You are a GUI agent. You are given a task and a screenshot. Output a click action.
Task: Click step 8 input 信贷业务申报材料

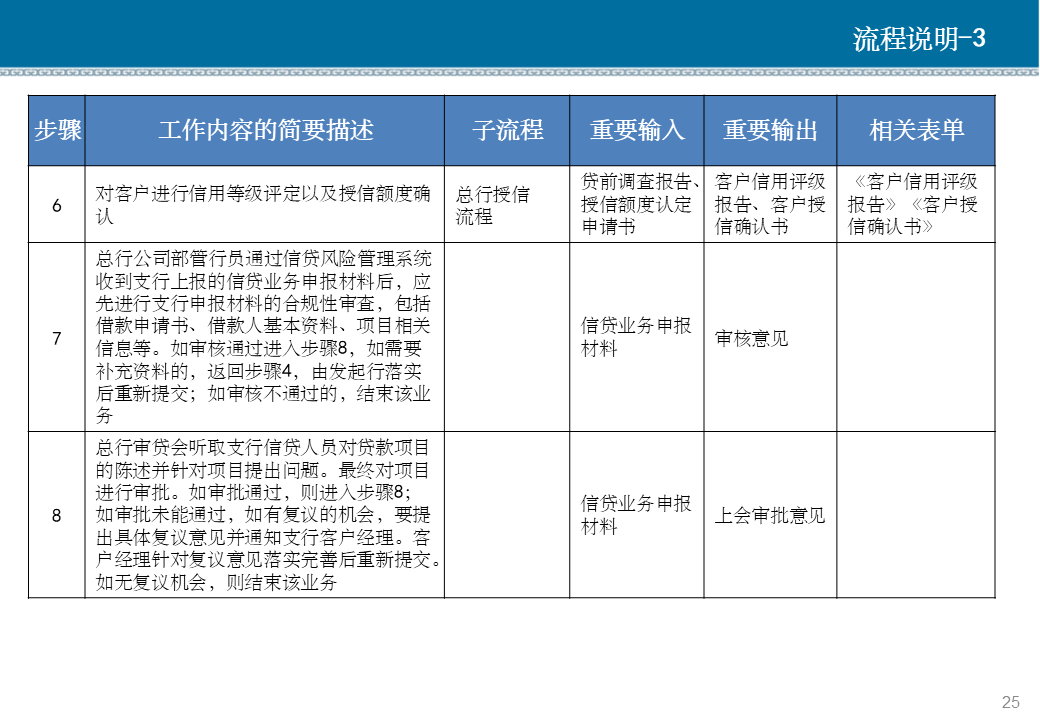[x=636, y=515]
